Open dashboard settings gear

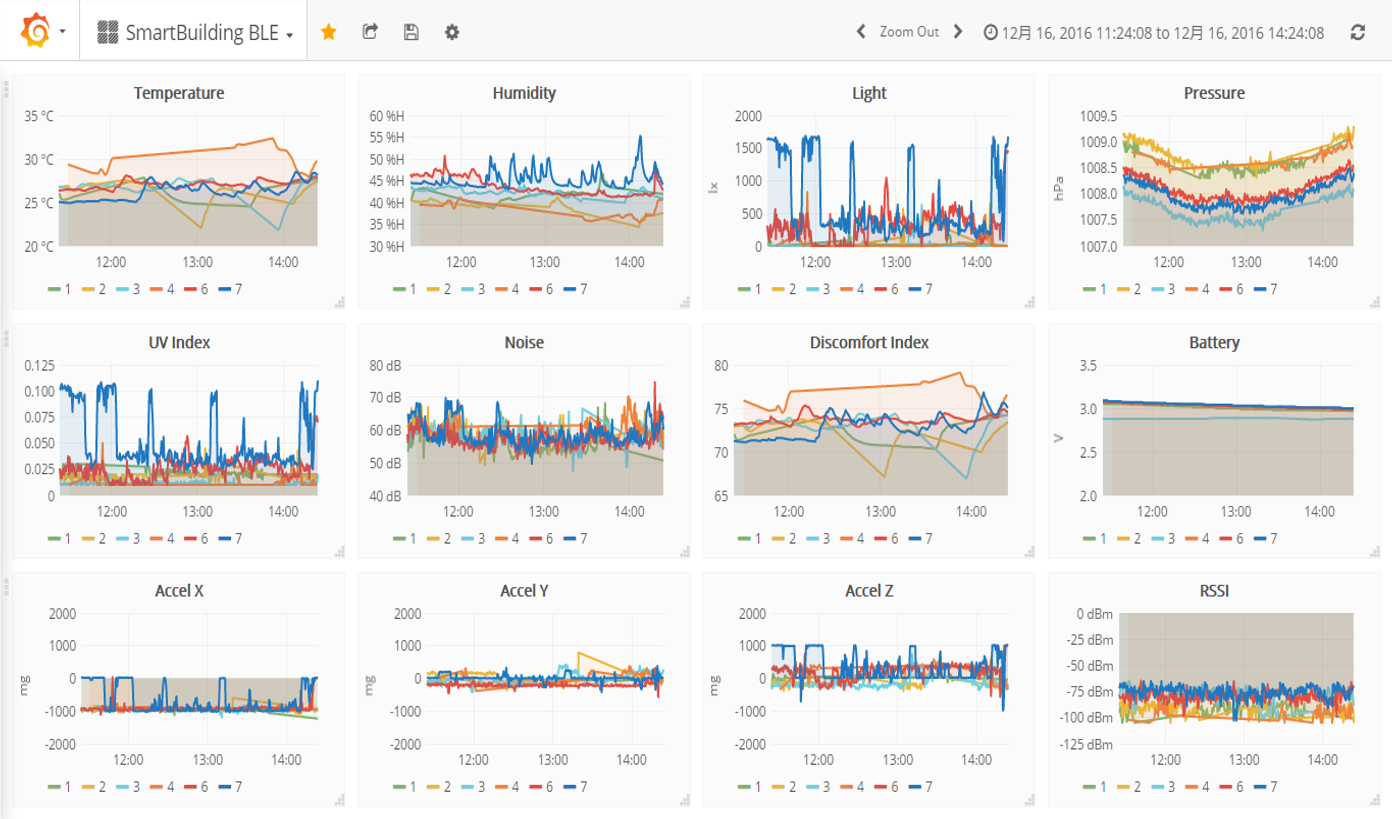coord(452,32)
